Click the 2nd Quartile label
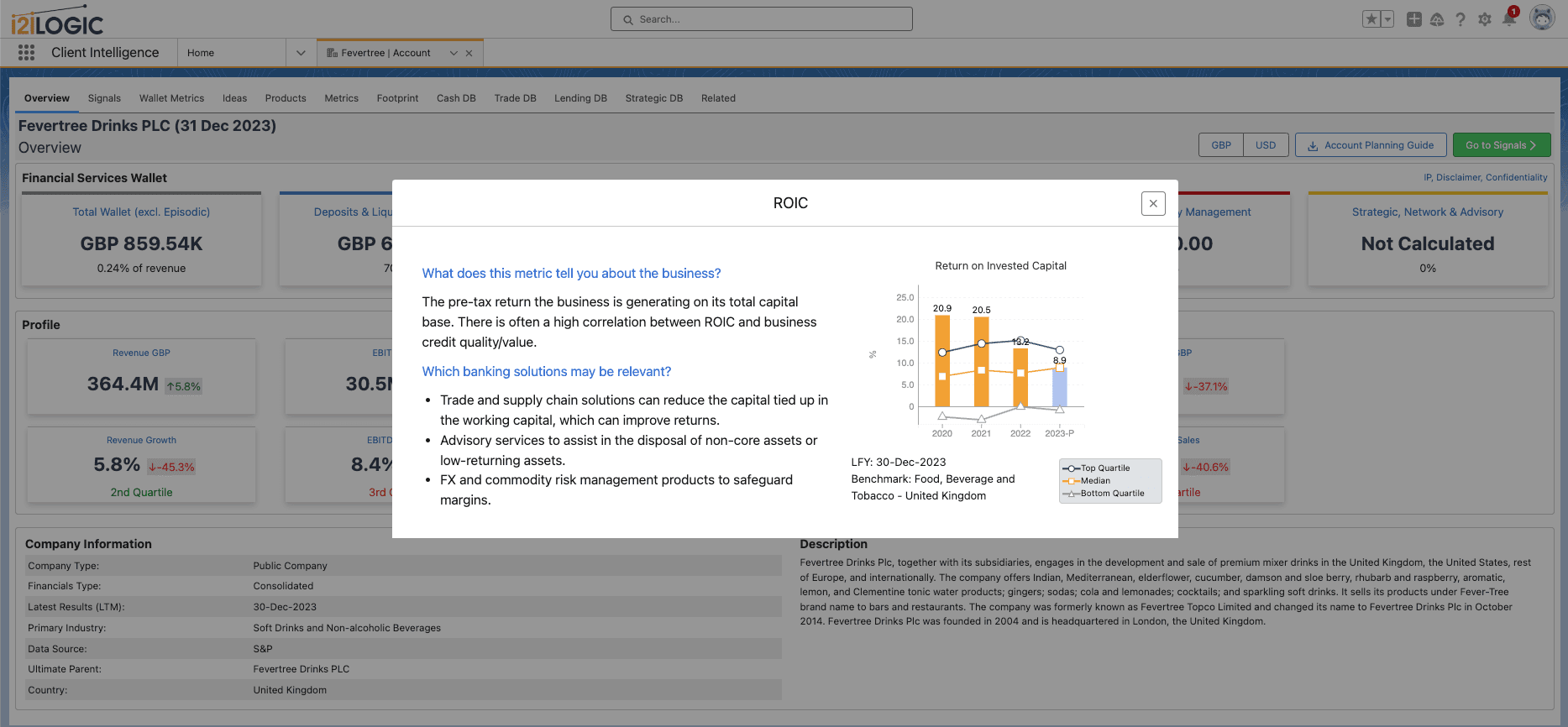This screenshot has height=727, width=1568. 141,493
